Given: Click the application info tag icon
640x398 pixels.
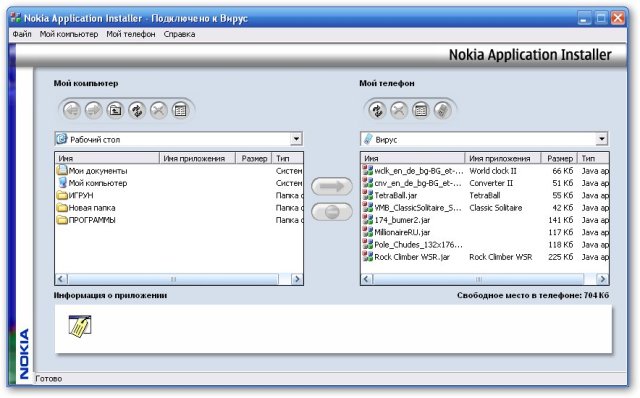Looking at the screenshot, I should [x=80, y=327].
